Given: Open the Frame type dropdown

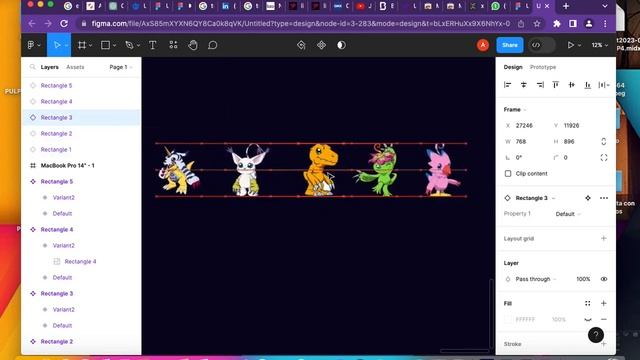Looking at the screenshot, I should click(x=515, y=109).
